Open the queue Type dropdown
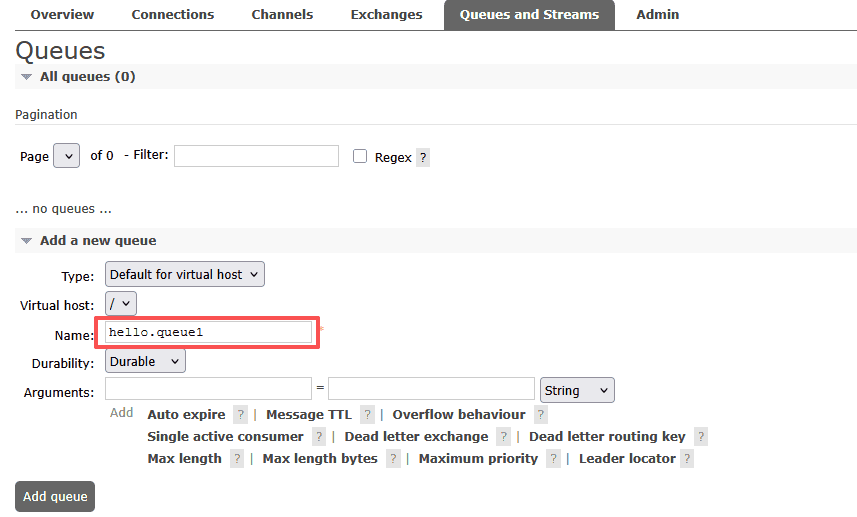857x517 pixels. [184, 274]
